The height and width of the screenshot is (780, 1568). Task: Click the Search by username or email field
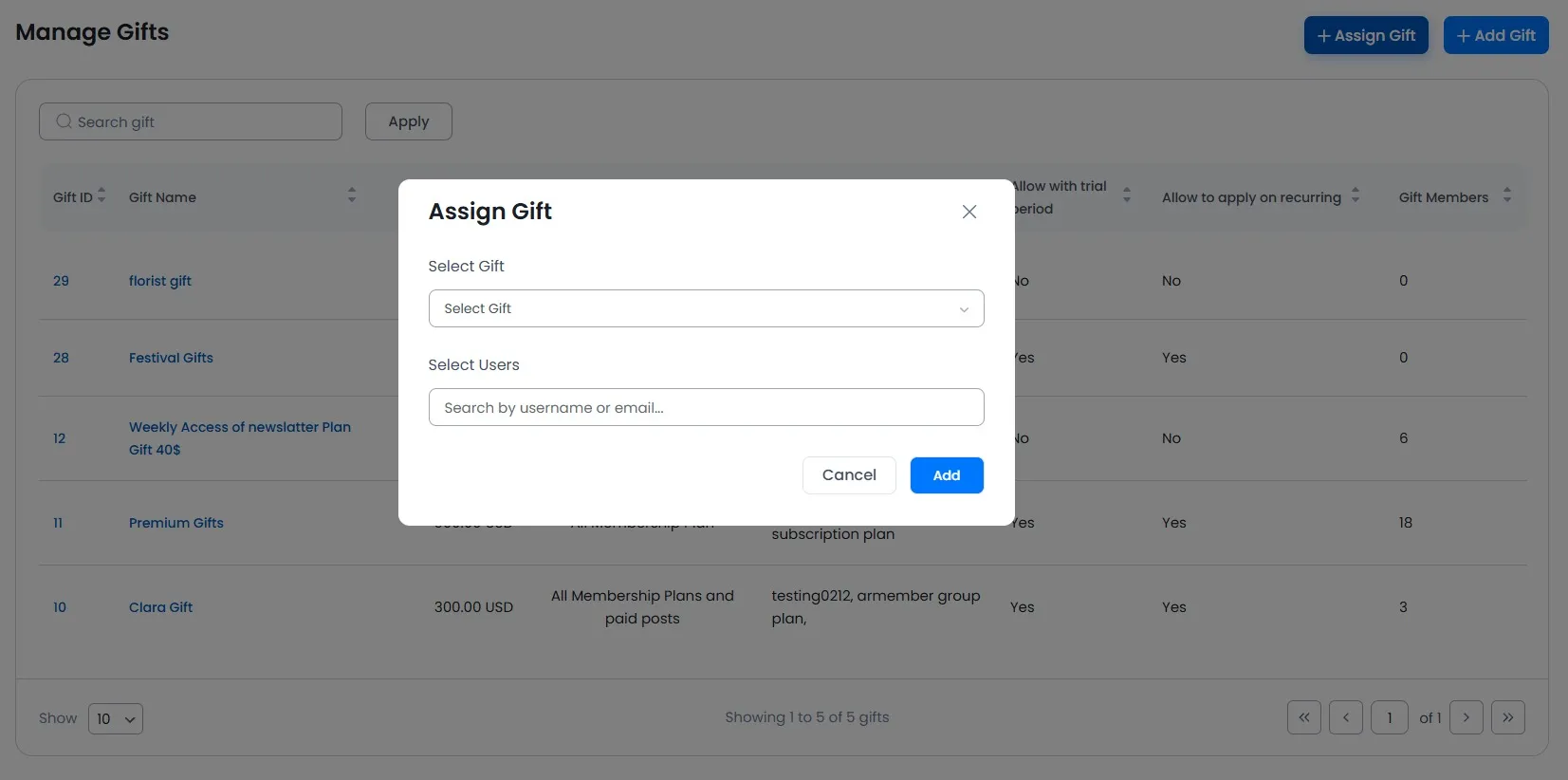[x=706, y=407]
